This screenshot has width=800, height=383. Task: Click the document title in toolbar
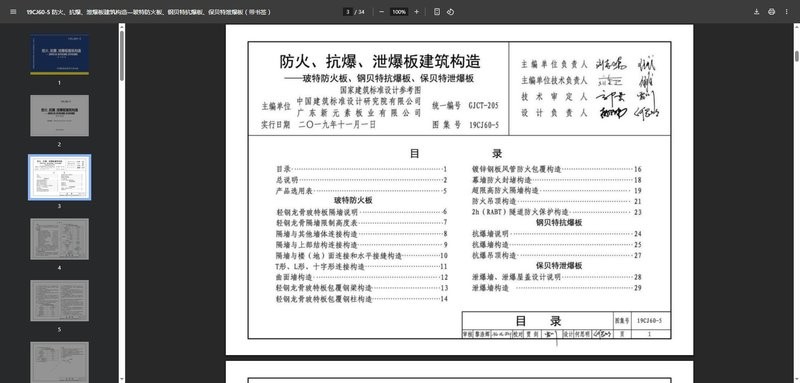(x=149, y=12)
